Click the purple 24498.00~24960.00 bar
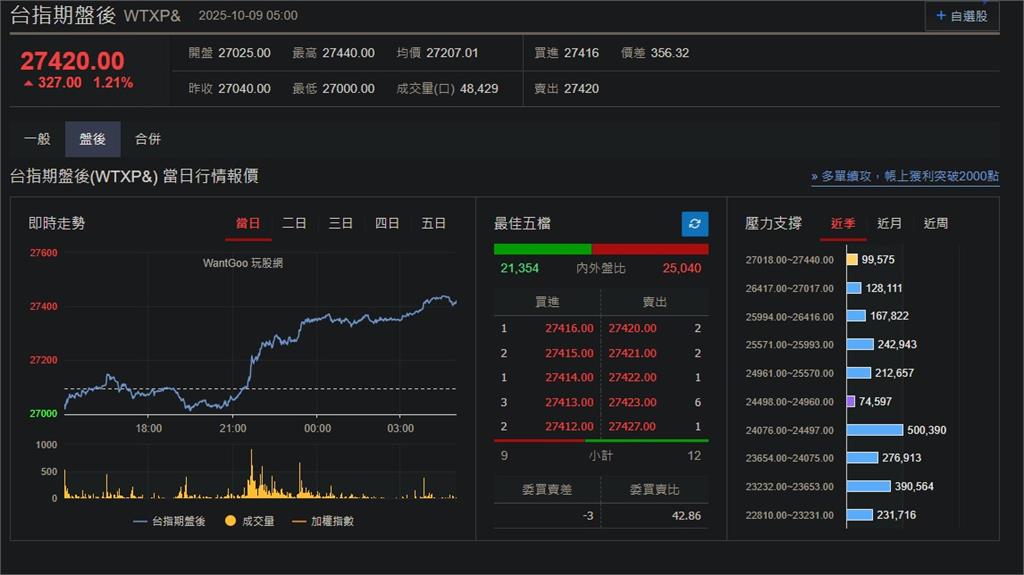The height and width of the screenshot is (575, 1024). pyautogui.click(x=851, y=401)
